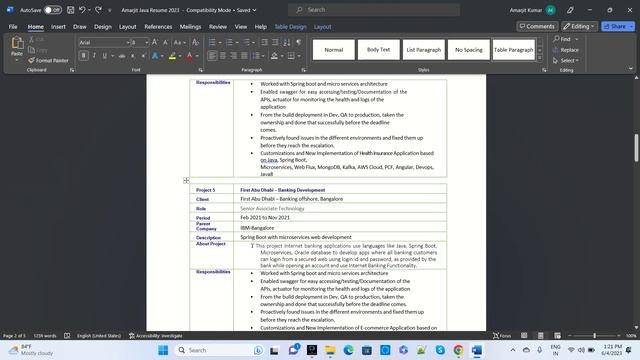
Task: Click the table move handle in document
Action: pyautogui.click(x=186, y=180)
